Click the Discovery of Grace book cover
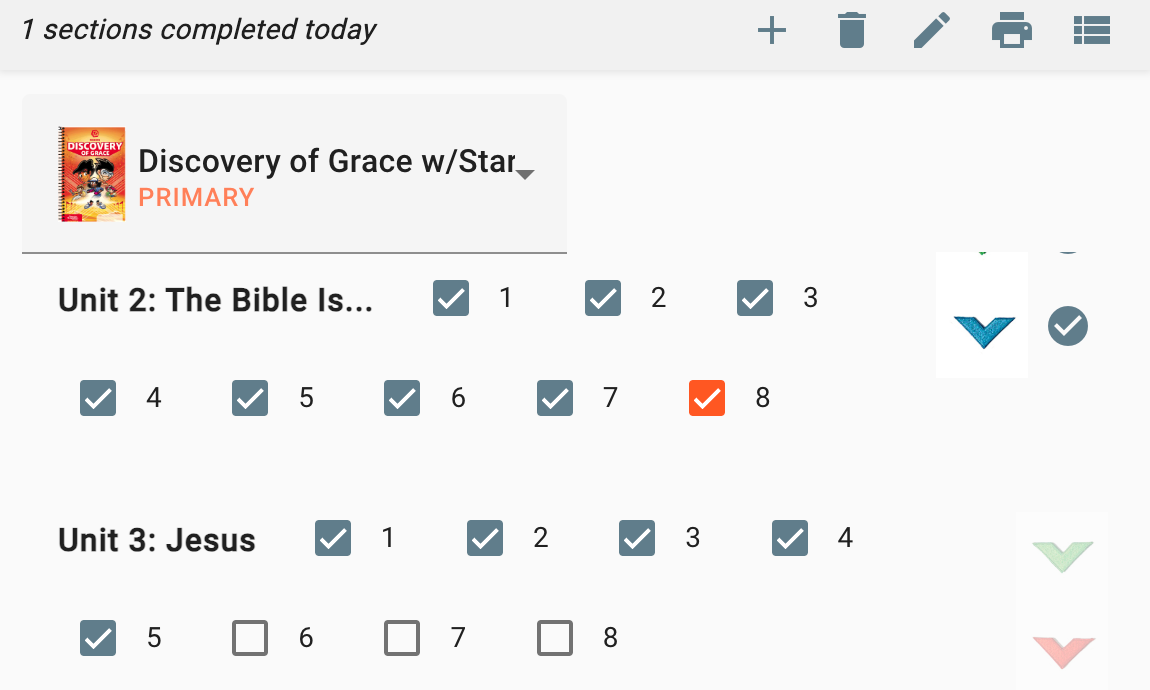This screenshot has height=690, width=1150. pos(92,174)
